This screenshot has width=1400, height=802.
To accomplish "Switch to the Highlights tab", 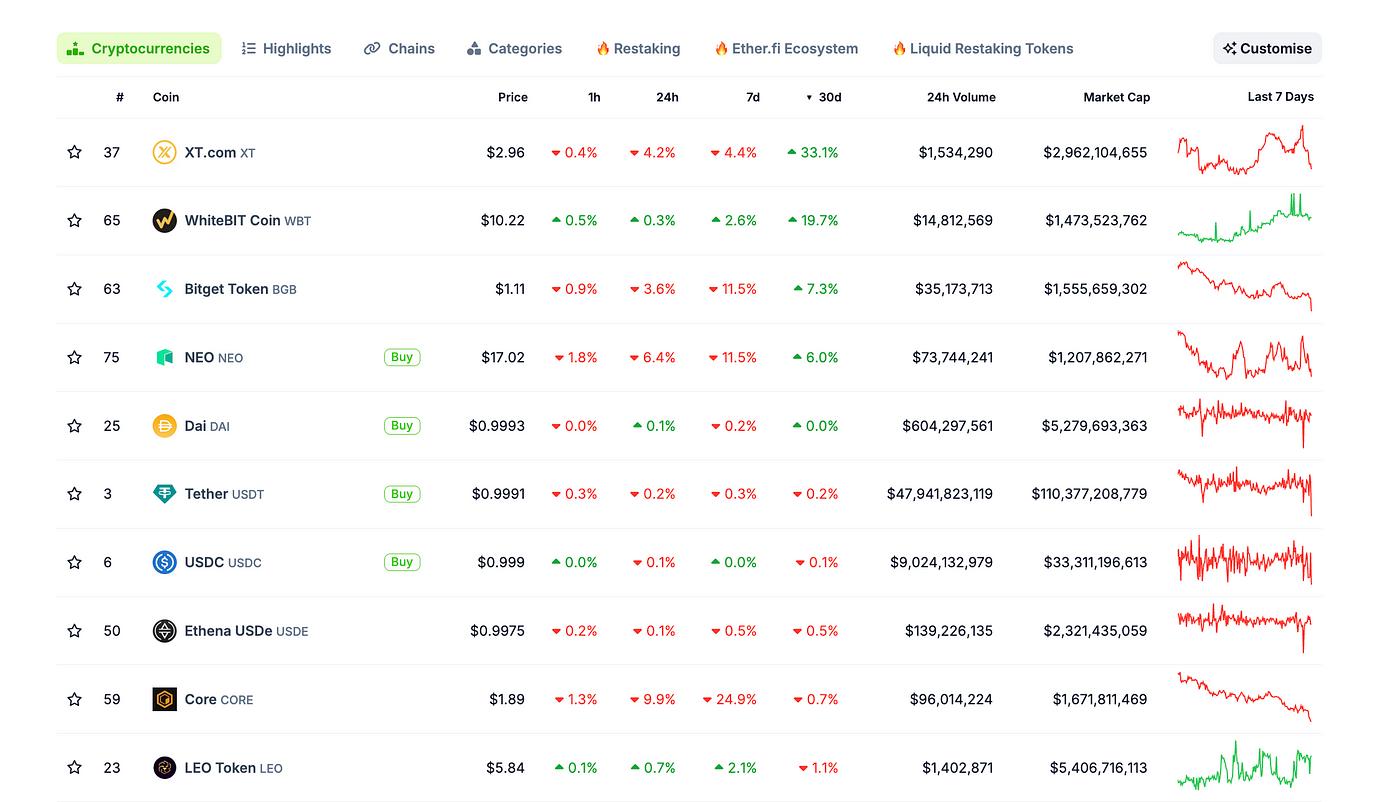I will pos(286,48).
